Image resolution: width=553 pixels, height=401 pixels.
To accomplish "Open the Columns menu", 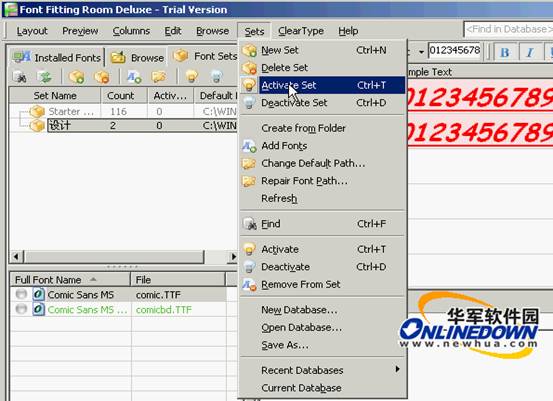I will (x=131, y=31).
